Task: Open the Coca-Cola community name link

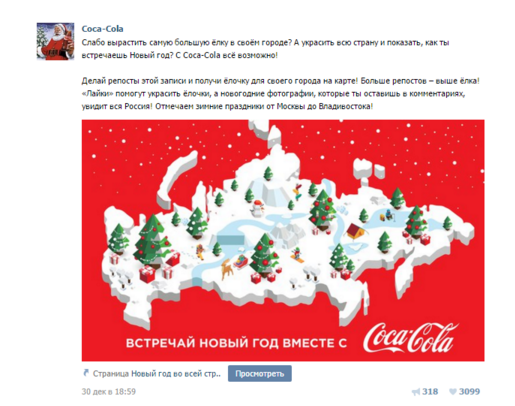Action: 102,29
